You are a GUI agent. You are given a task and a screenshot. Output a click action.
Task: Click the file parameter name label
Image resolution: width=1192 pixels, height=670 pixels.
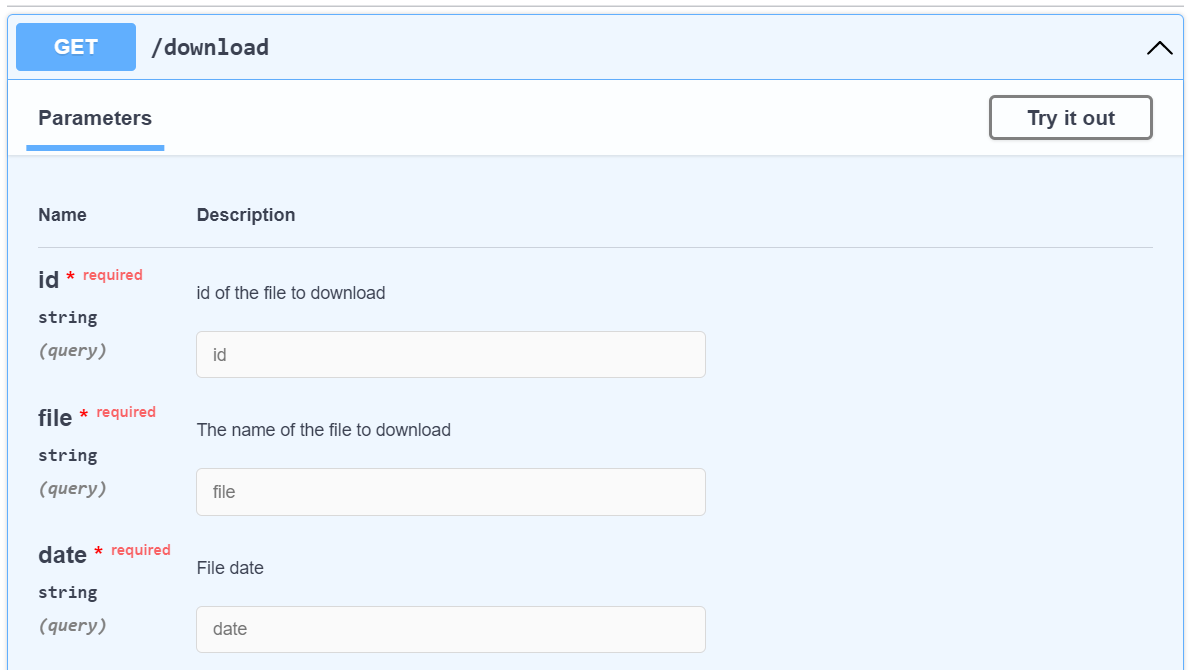55,418
